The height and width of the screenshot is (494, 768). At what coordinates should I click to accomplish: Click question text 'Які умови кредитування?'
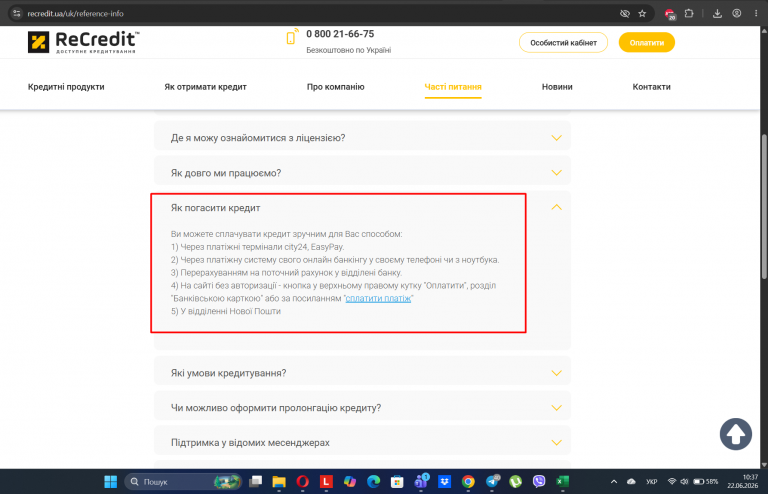click(228, 373)
